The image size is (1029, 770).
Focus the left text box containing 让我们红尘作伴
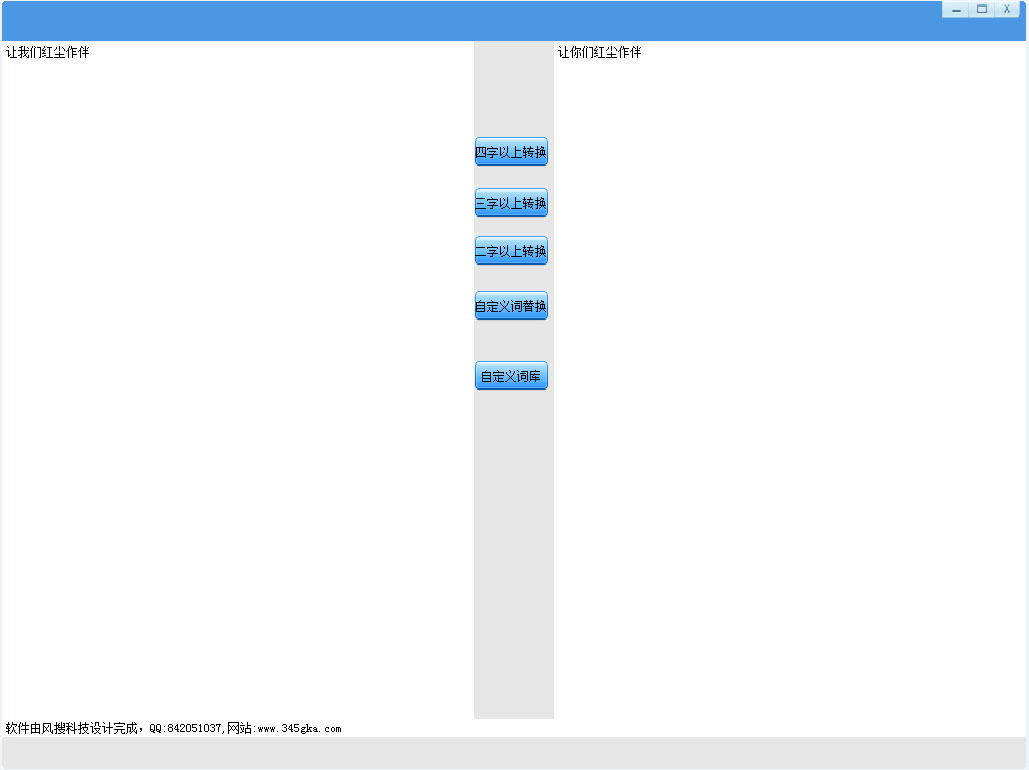[238, 380]
